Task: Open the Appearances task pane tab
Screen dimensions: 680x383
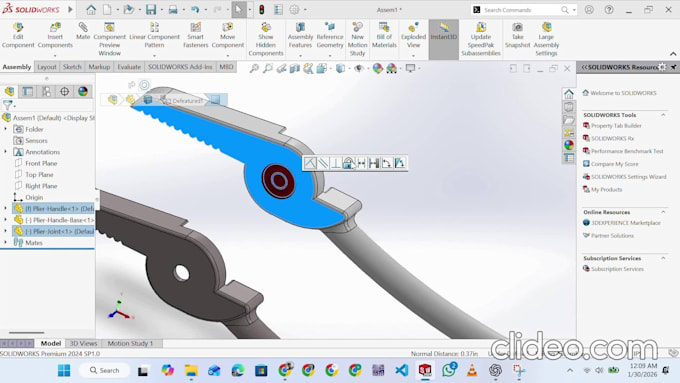Action: (x=569, y=145)
